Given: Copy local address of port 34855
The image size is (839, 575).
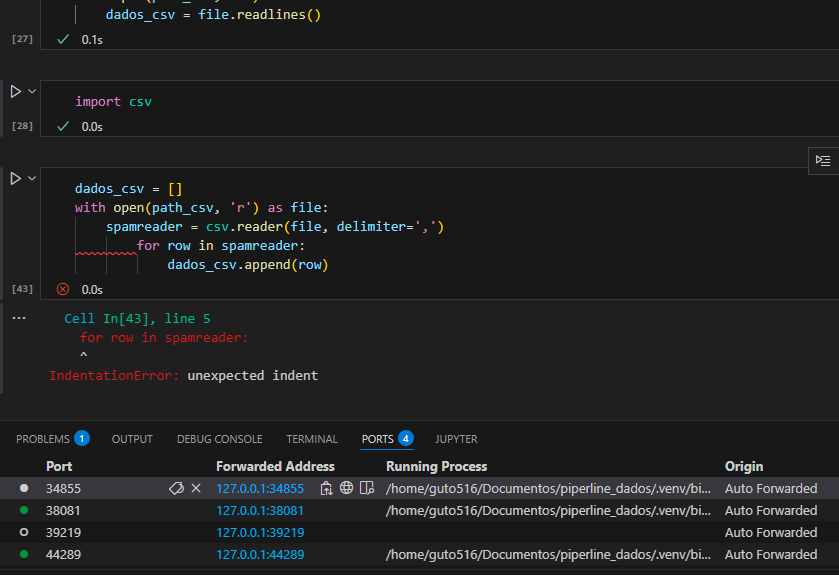Looking at the screenshot, I should tap(326, 488).
